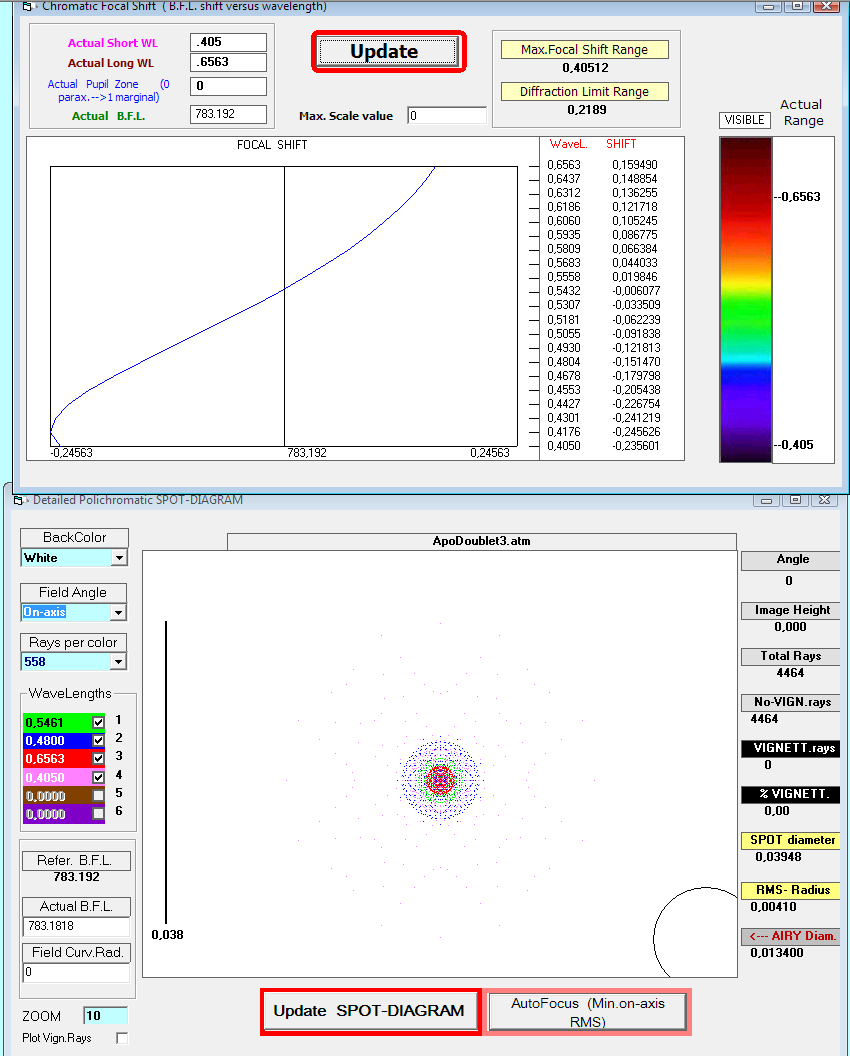Click the purple wavelength 6 swatch
Viewport: 850px width, 1056px height.
pos(57,814)
